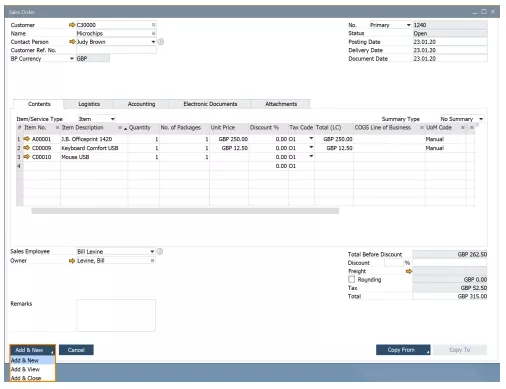506x389 pixels.
Task: Click the info icon next to Sales Employee
Action: [160, 251]
